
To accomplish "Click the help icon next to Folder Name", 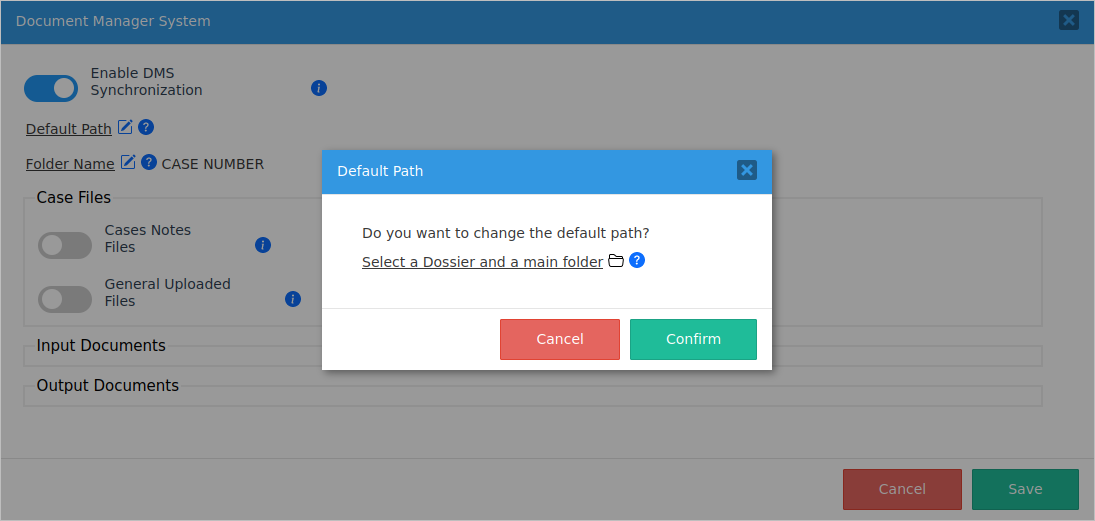I will (x=149, y=162).
